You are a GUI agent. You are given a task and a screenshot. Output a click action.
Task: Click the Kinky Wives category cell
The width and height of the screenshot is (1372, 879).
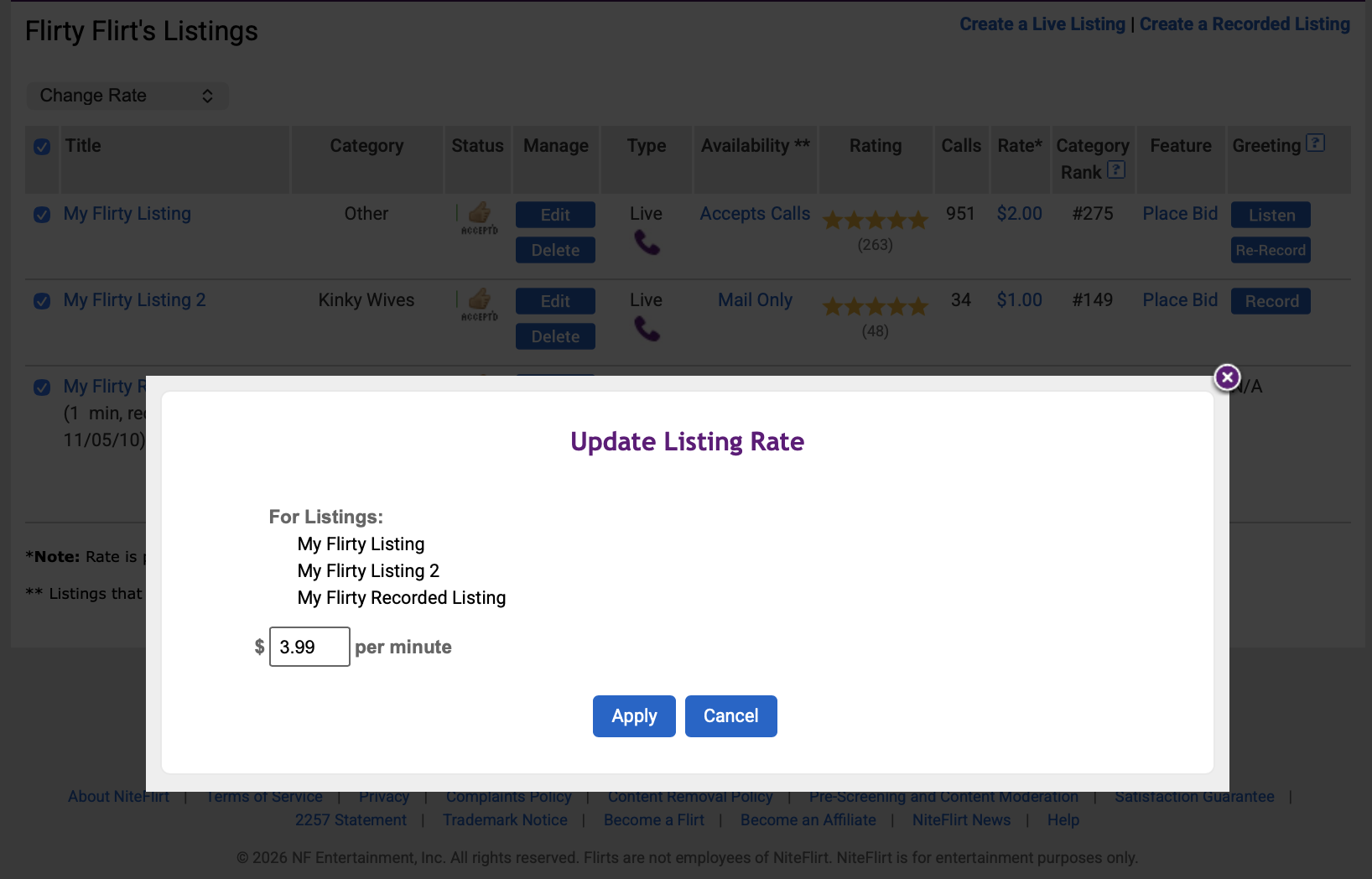[366, 300]
